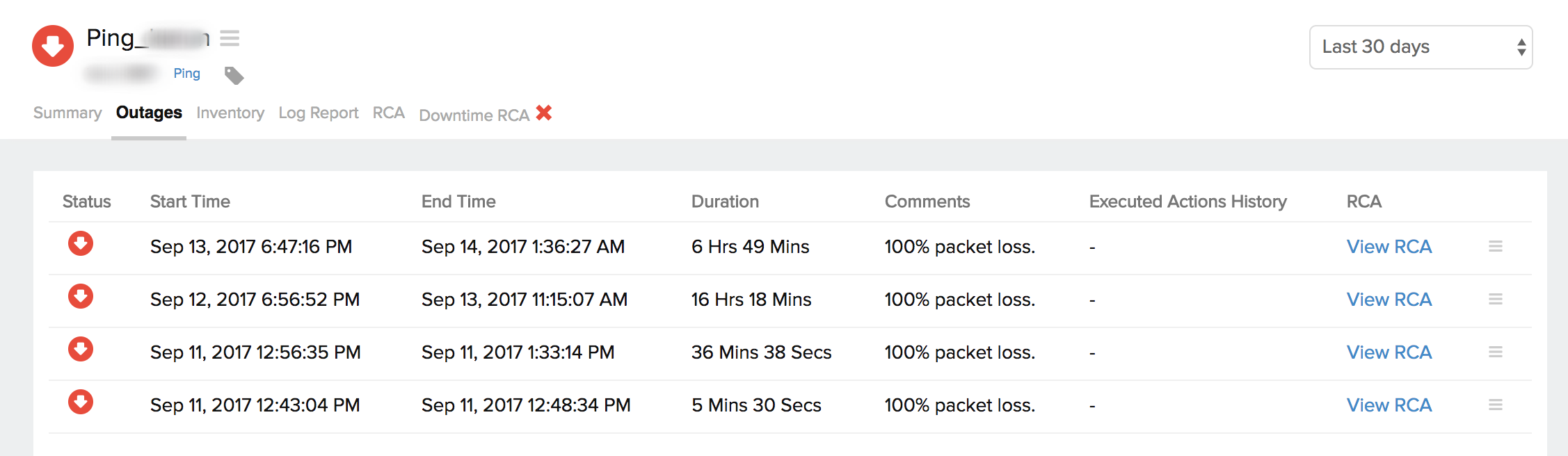View RCA for Sep 13 6:47:16 PM outage
Image resolution: width=1568 pixels, height=456 pixels.
pyautogui.click(x=1389, y=247)
